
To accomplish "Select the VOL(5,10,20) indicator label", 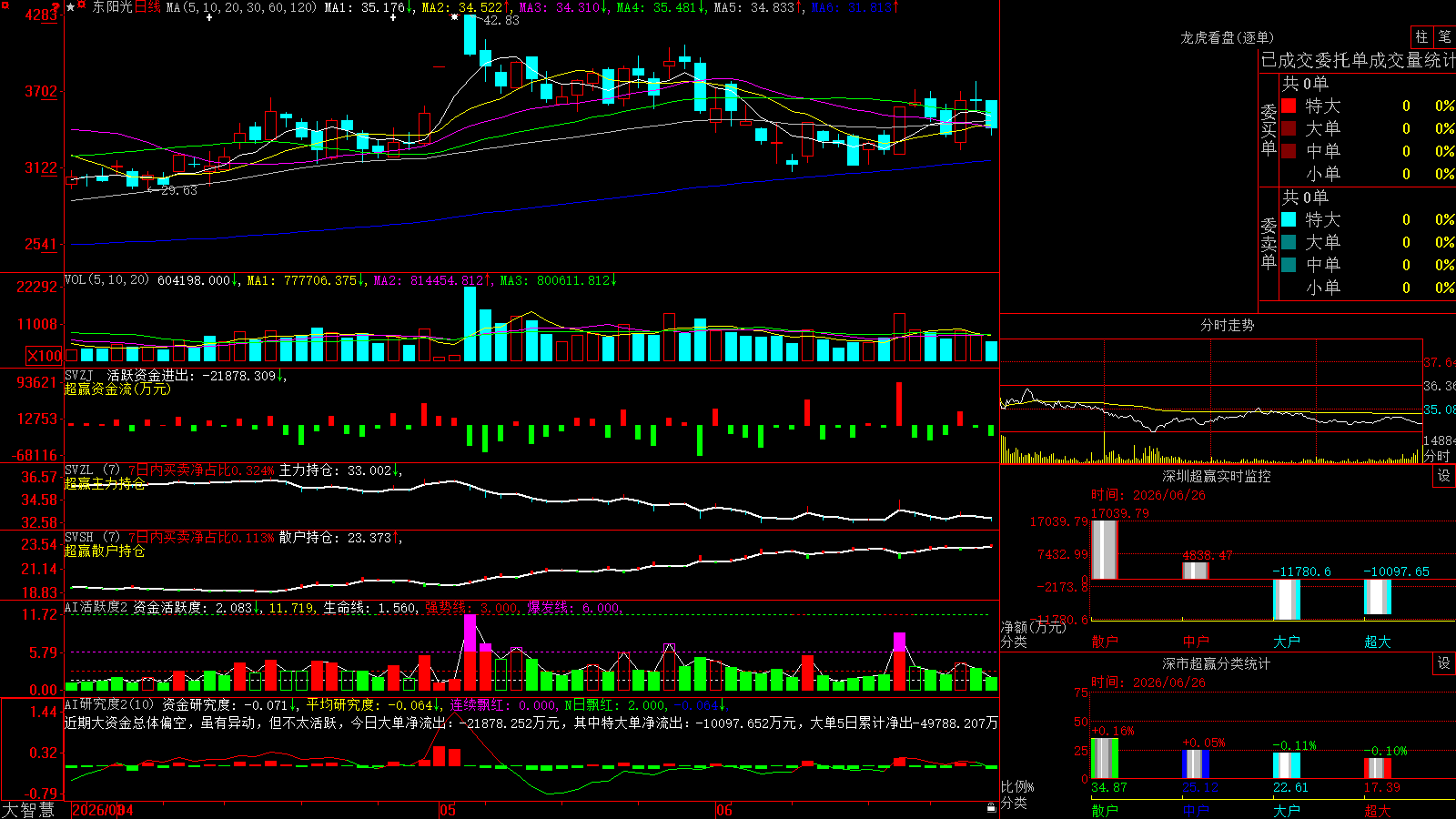I will [x=106, y=280].
